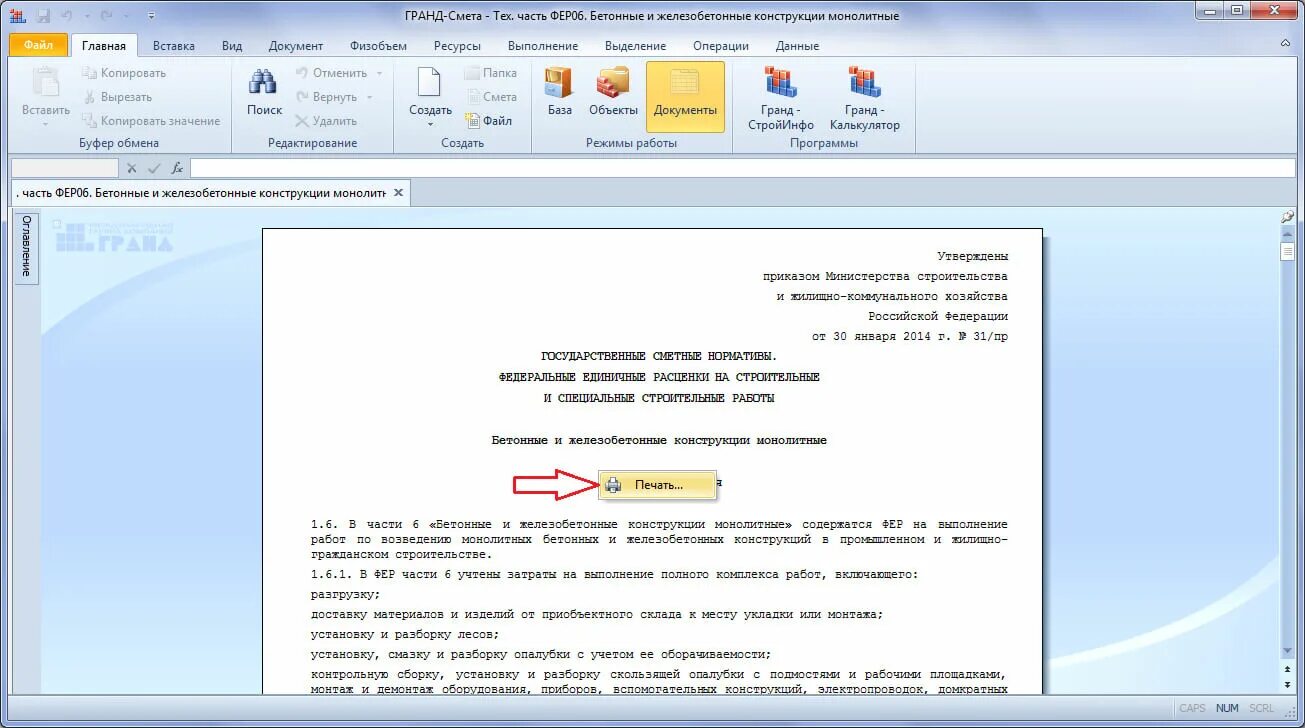Switch to Документы mode
The image size is (1305, 728).
[685, 96]
